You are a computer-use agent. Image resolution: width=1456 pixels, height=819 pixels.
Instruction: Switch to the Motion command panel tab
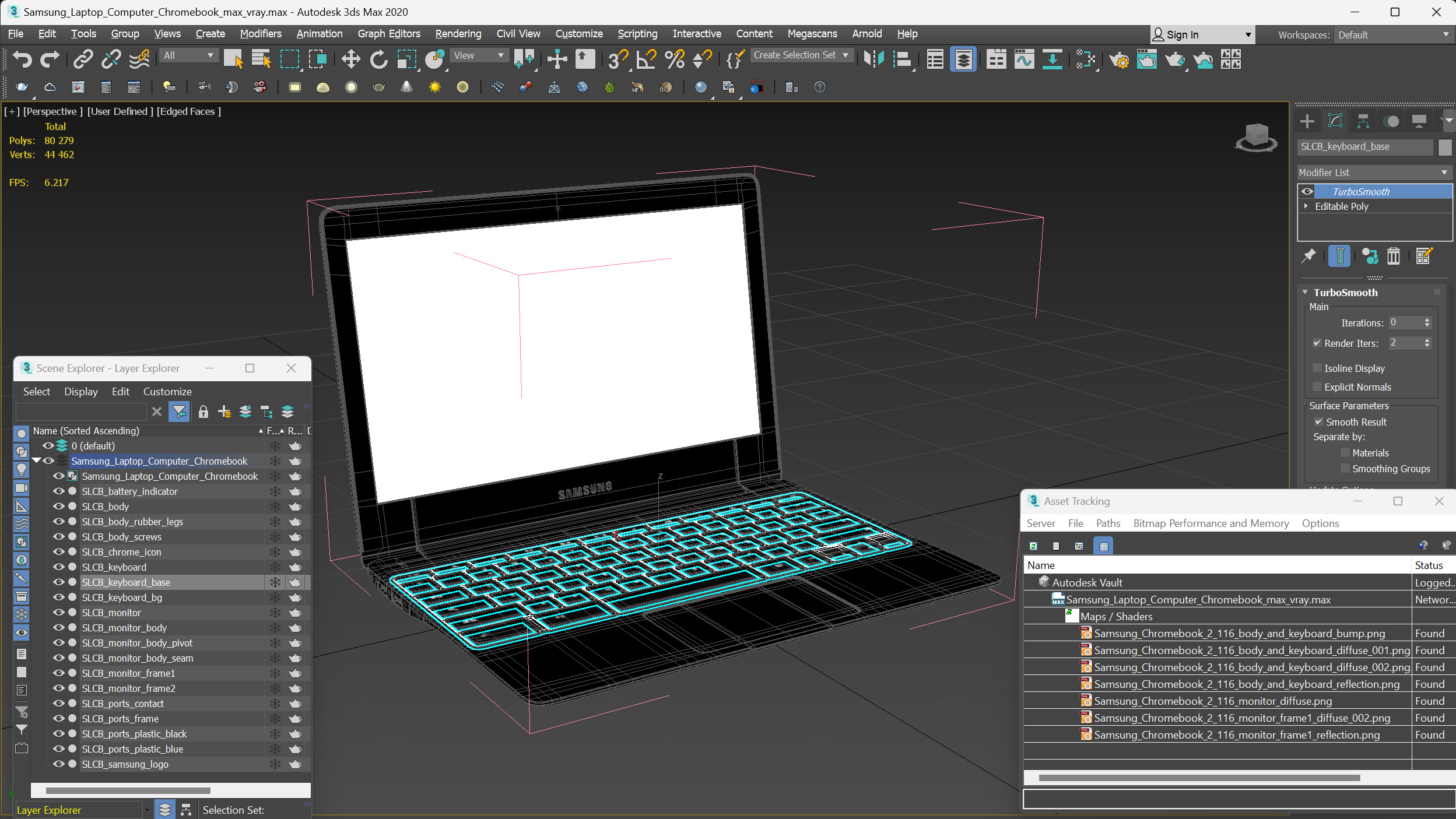1391,121
